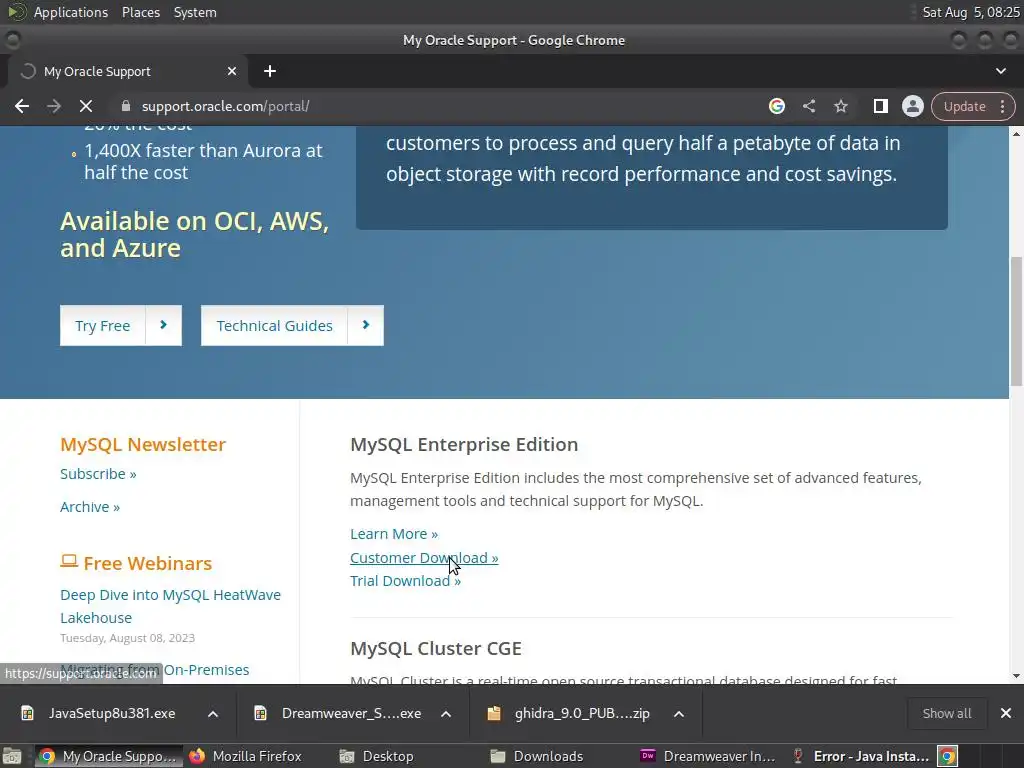Open the Dreamweaver_S....exe download

click(351, 714)
